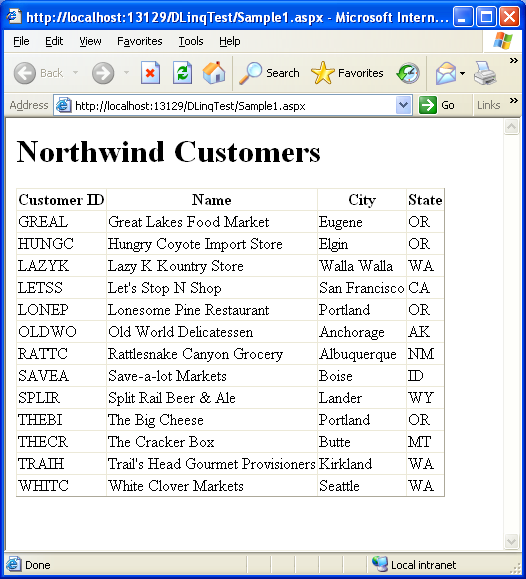This screenshot has width=526, height=579.
Task: Click the IE page icon in status bar
Action: pyautogui.click(x=13, y=564)
